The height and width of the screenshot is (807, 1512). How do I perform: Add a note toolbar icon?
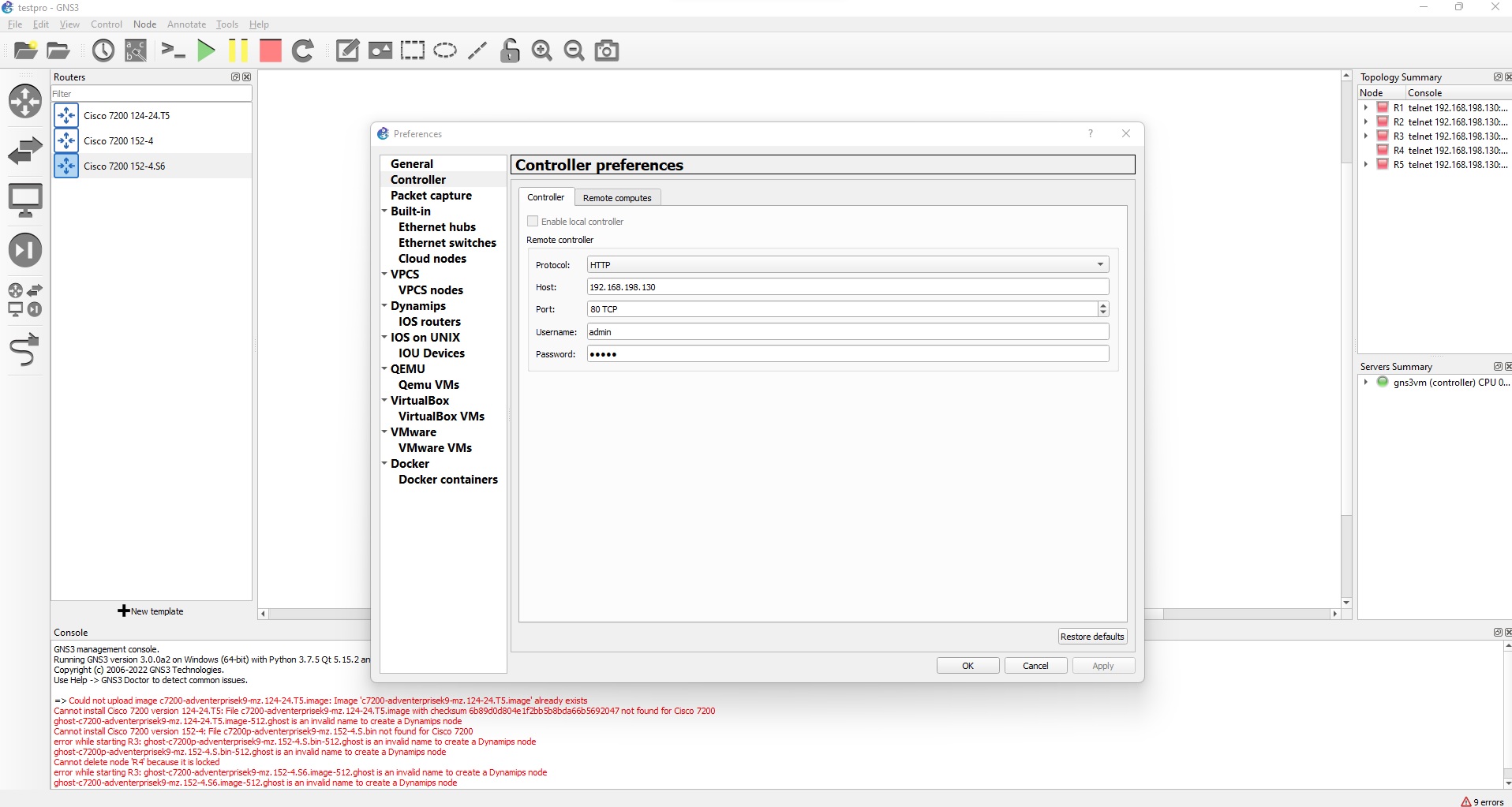pyautogui.click(x=347, y=50)
